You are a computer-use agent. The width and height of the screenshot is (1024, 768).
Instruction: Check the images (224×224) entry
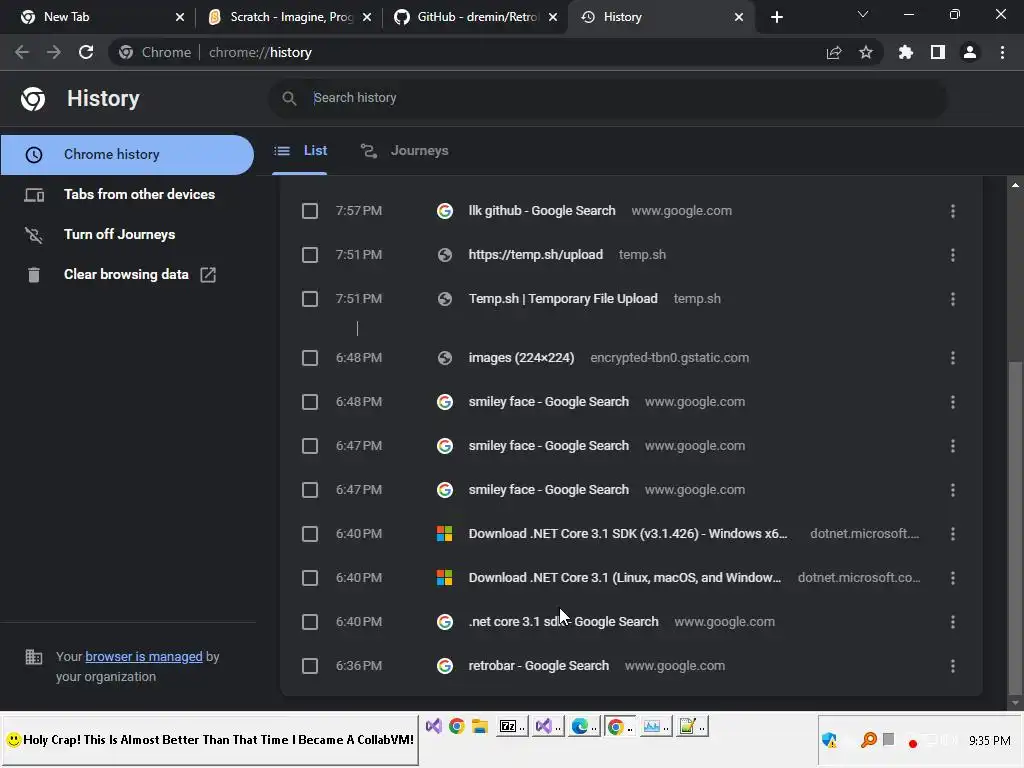coord(310,358)
